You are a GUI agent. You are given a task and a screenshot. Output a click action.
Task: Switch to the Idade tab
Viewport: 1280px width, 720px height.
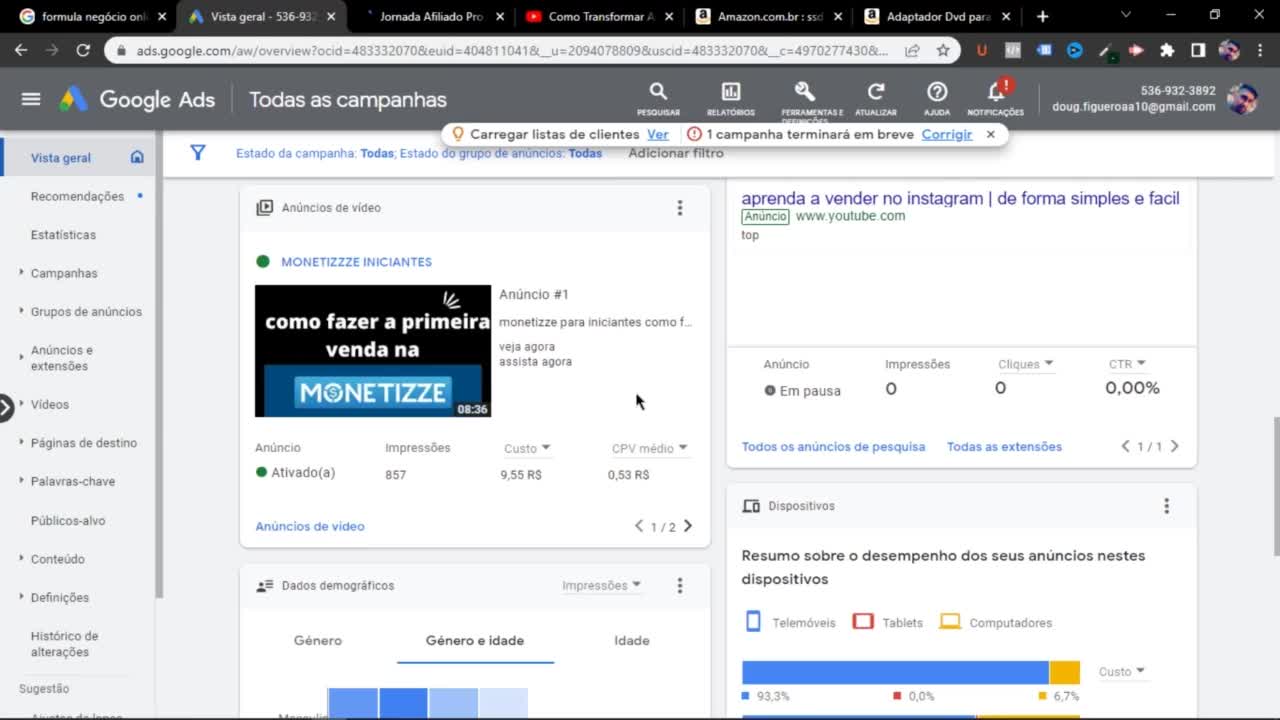pos(632,641)
